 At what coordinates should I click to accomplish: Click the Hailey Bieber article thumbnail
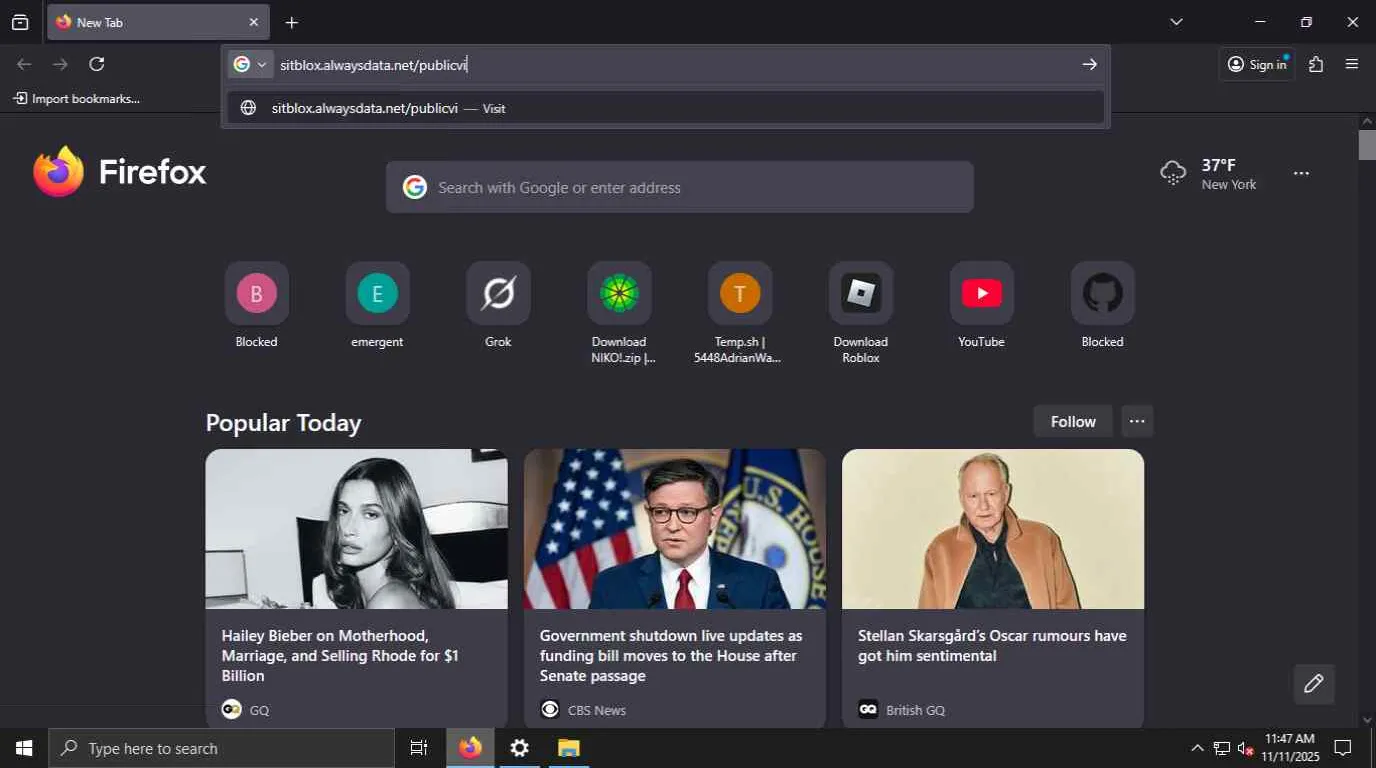(x=356, y=529)
